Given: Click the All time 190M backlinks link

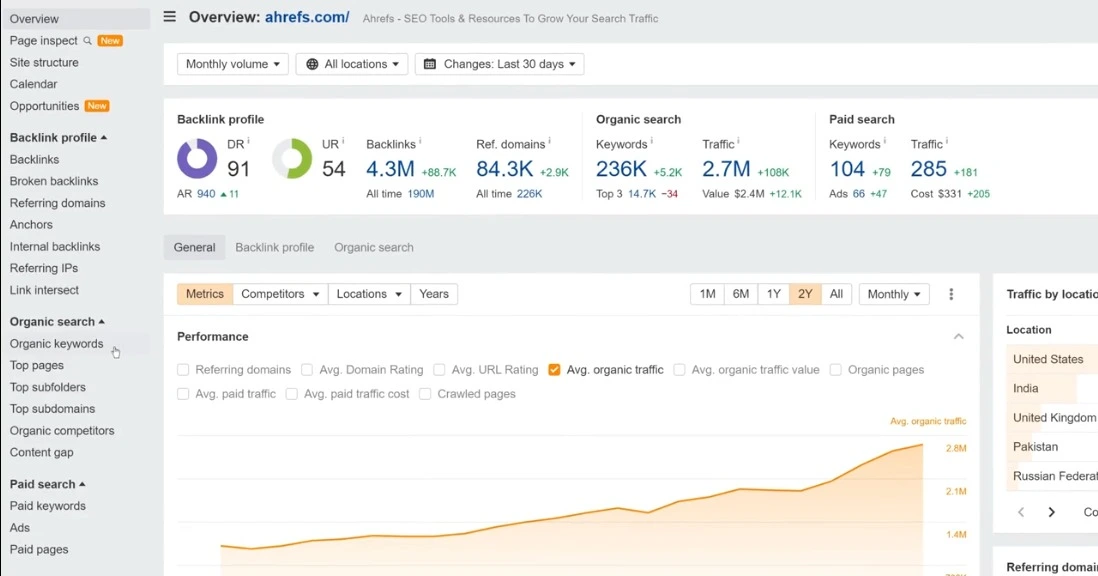Looking at the screenshot, I should tap(421, 194).
